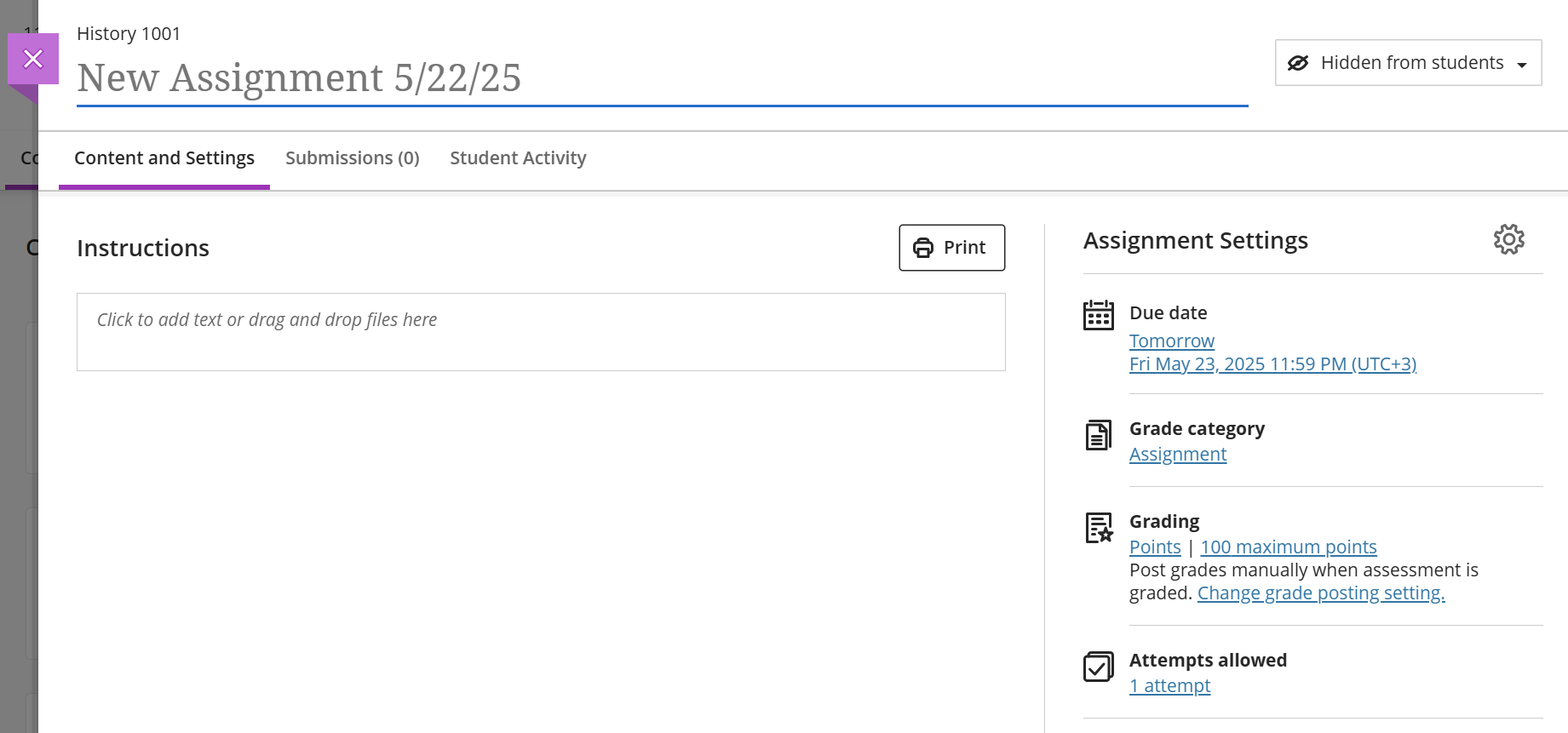Close the assignment panel with X

pyautogui.click(x=33, y=59)
